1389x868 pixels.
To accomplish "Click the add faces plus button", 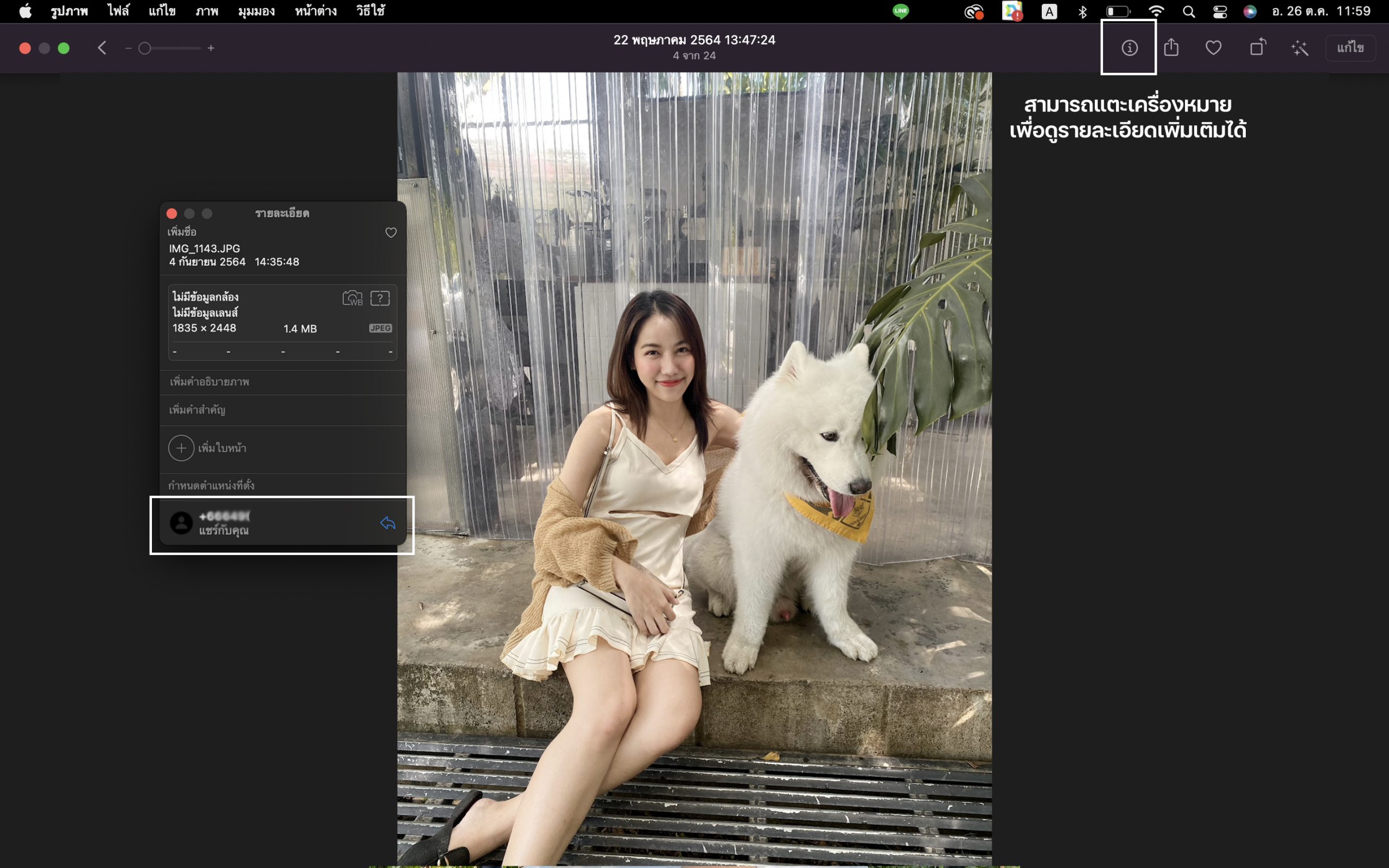I will (x=181, y=448).
